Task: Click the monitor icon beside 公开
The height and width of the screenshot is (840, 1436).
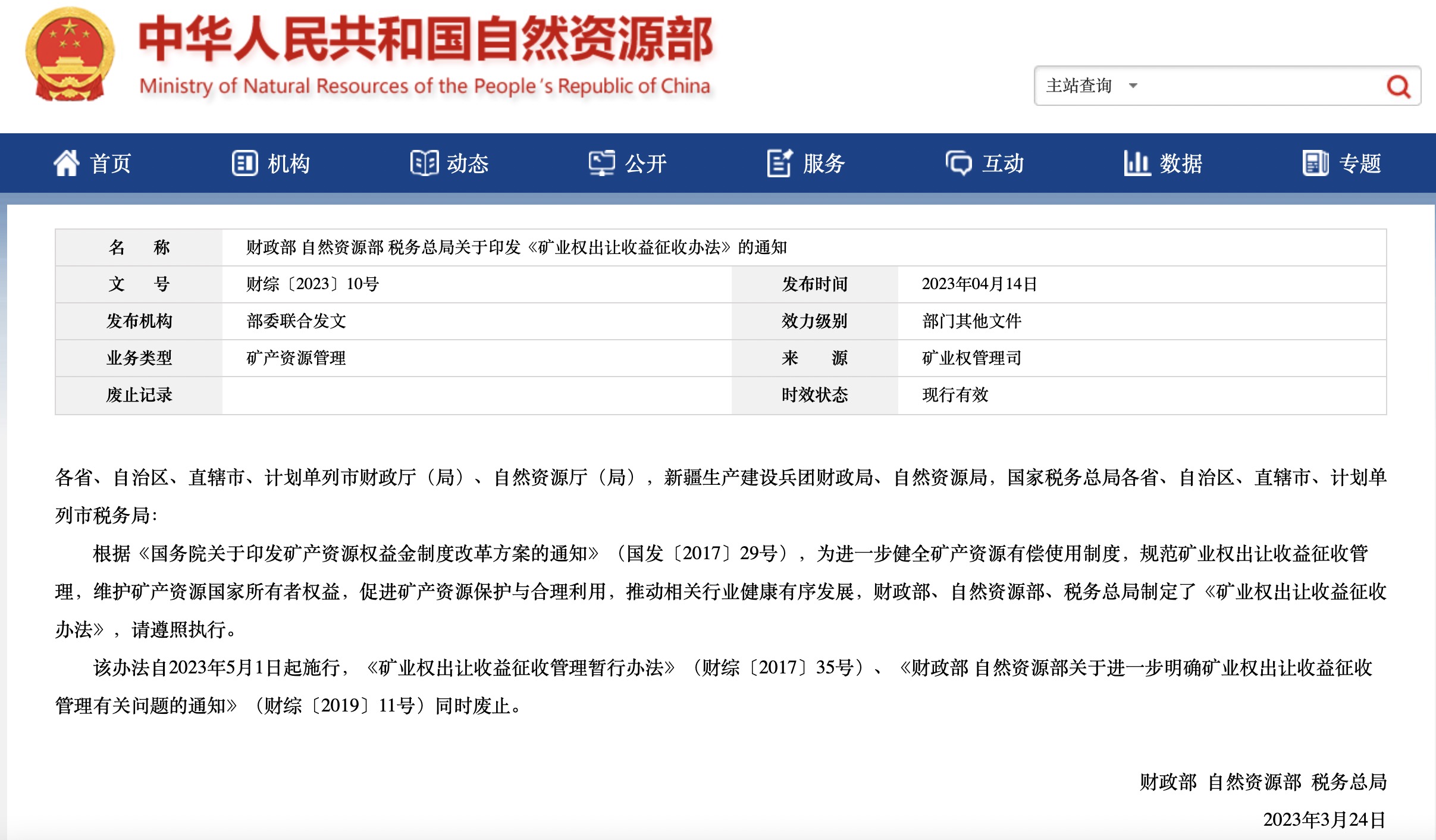Action: [x=602, y=163]
